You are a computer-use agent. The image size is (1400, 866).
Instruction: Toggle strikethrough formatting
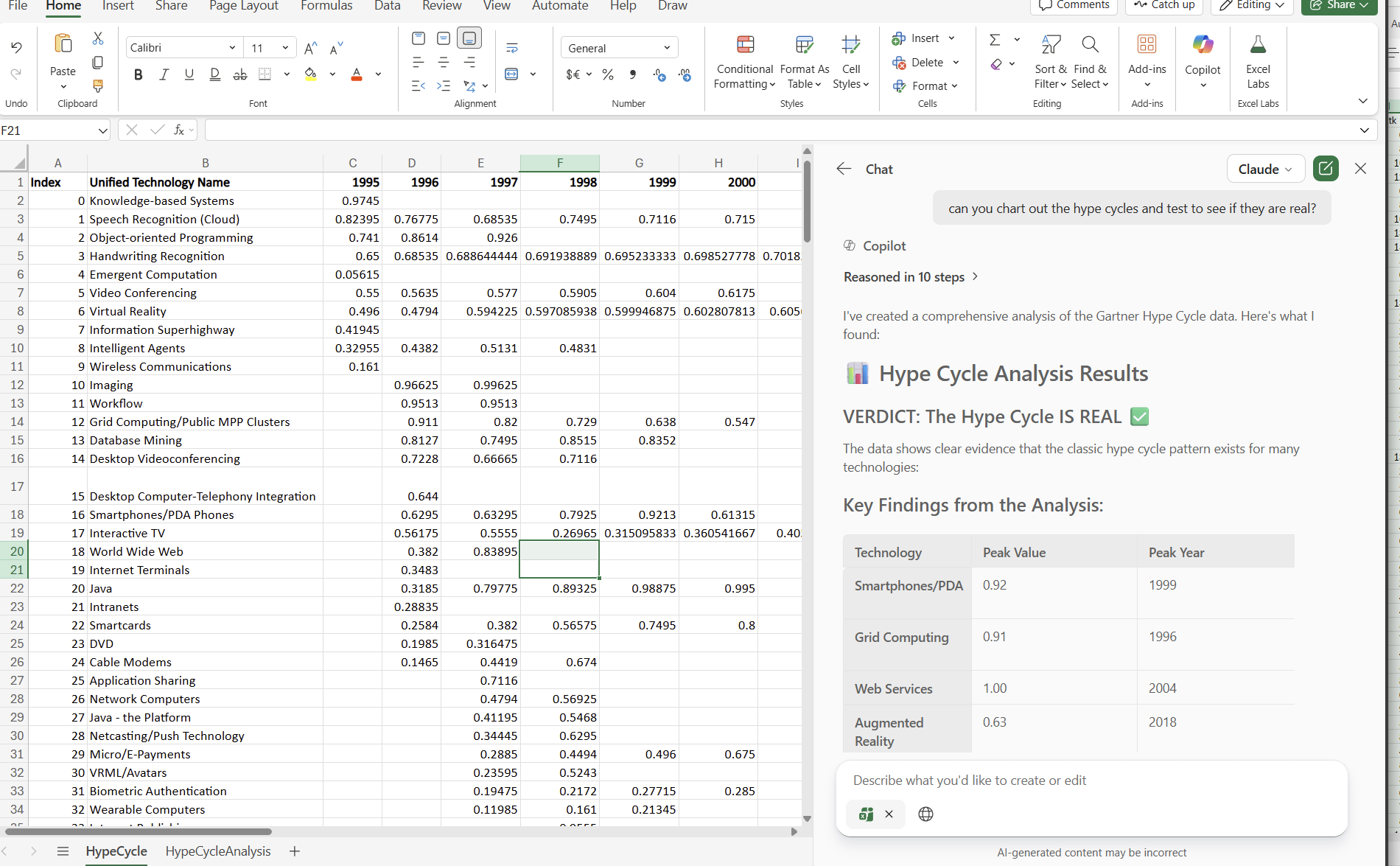coord(239,74)
